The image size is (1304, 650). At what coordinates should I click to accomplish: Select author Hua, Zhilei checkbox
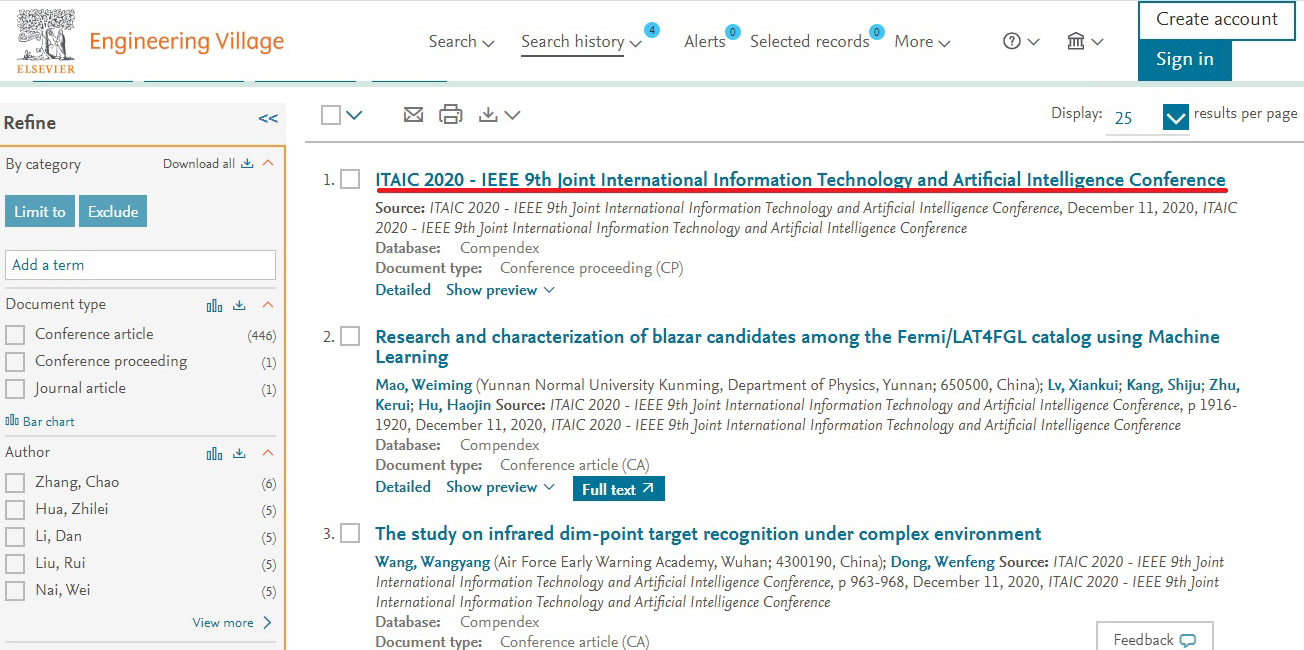(x=15, y=510)
